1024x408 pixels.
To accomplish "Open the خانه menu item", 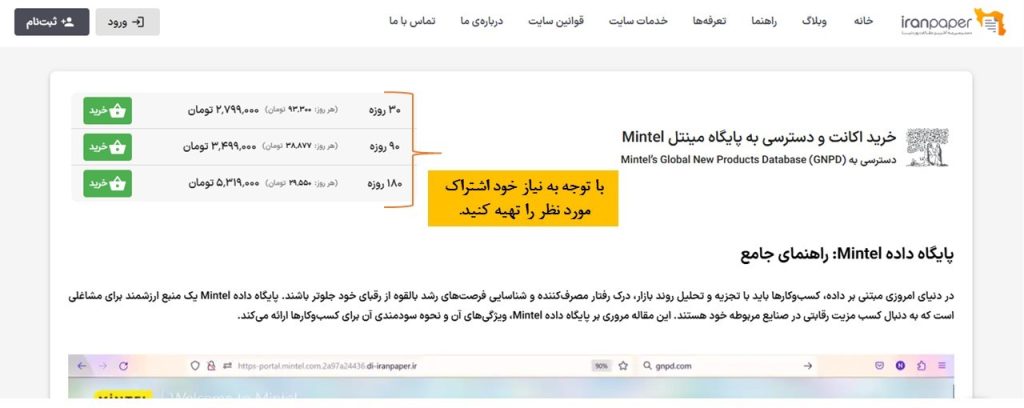I will (x=863, y=21).
